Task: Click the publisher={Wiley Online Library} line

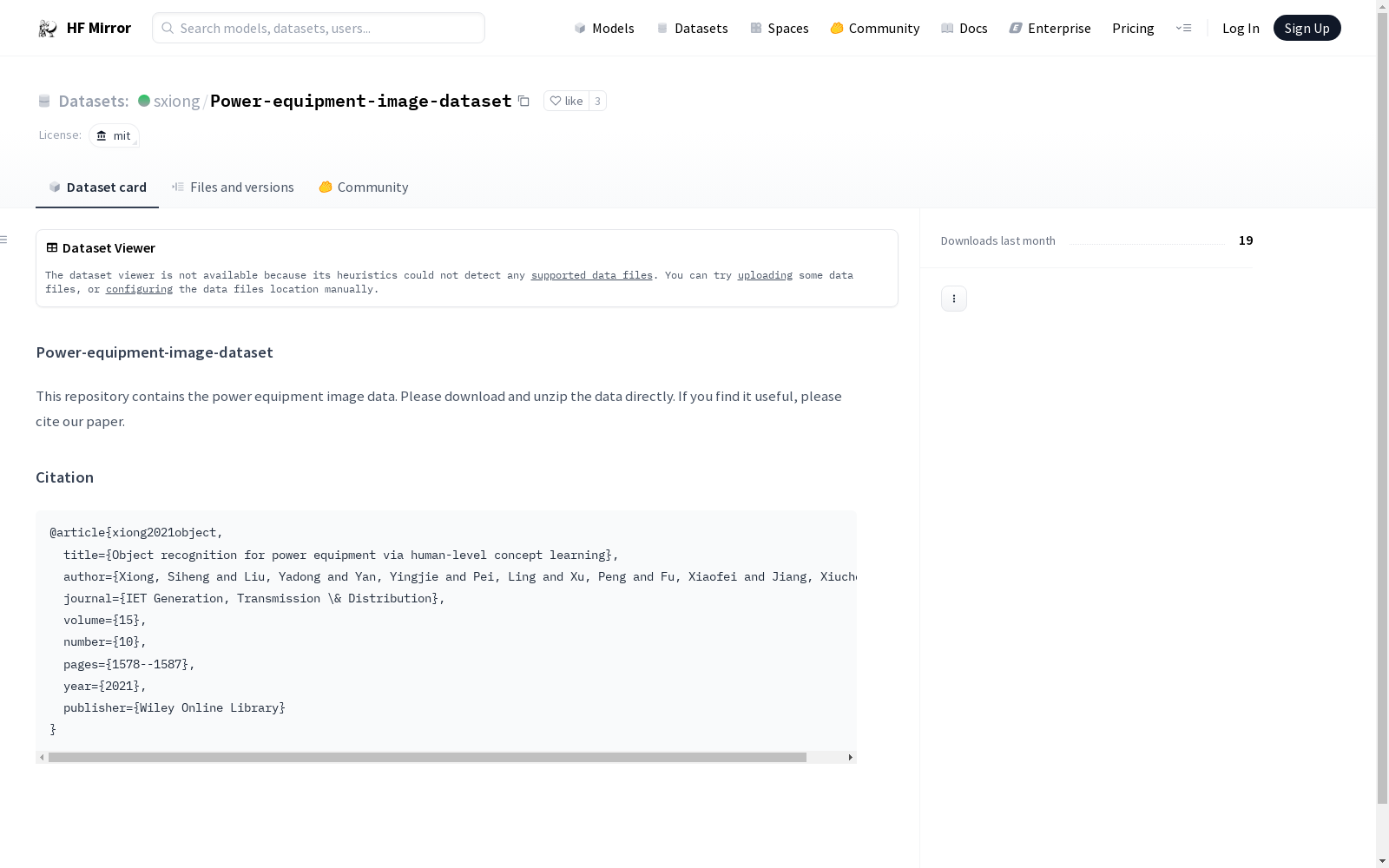Action: 174,707
